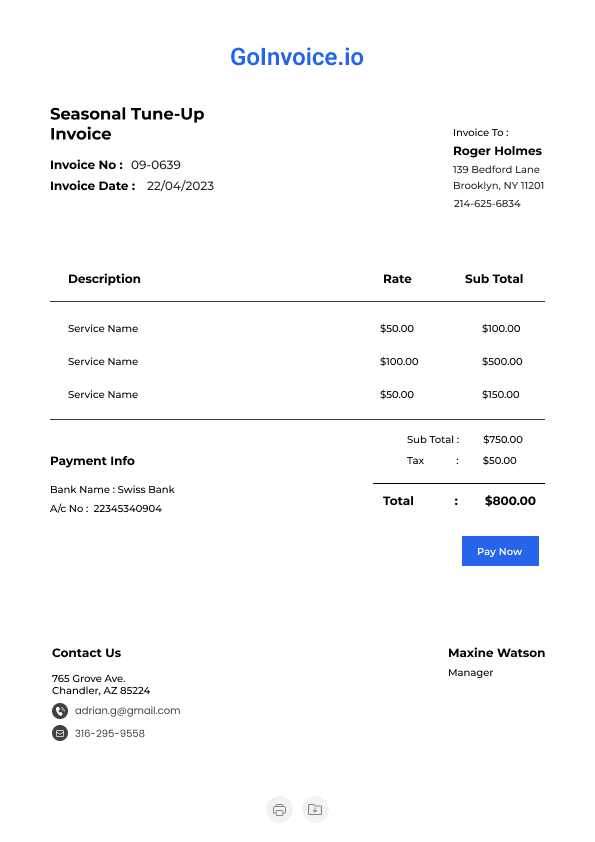Click the Seasonal Tune-Up Invoice title
Viewport: 595px width, 842px height.
point(127,124)
